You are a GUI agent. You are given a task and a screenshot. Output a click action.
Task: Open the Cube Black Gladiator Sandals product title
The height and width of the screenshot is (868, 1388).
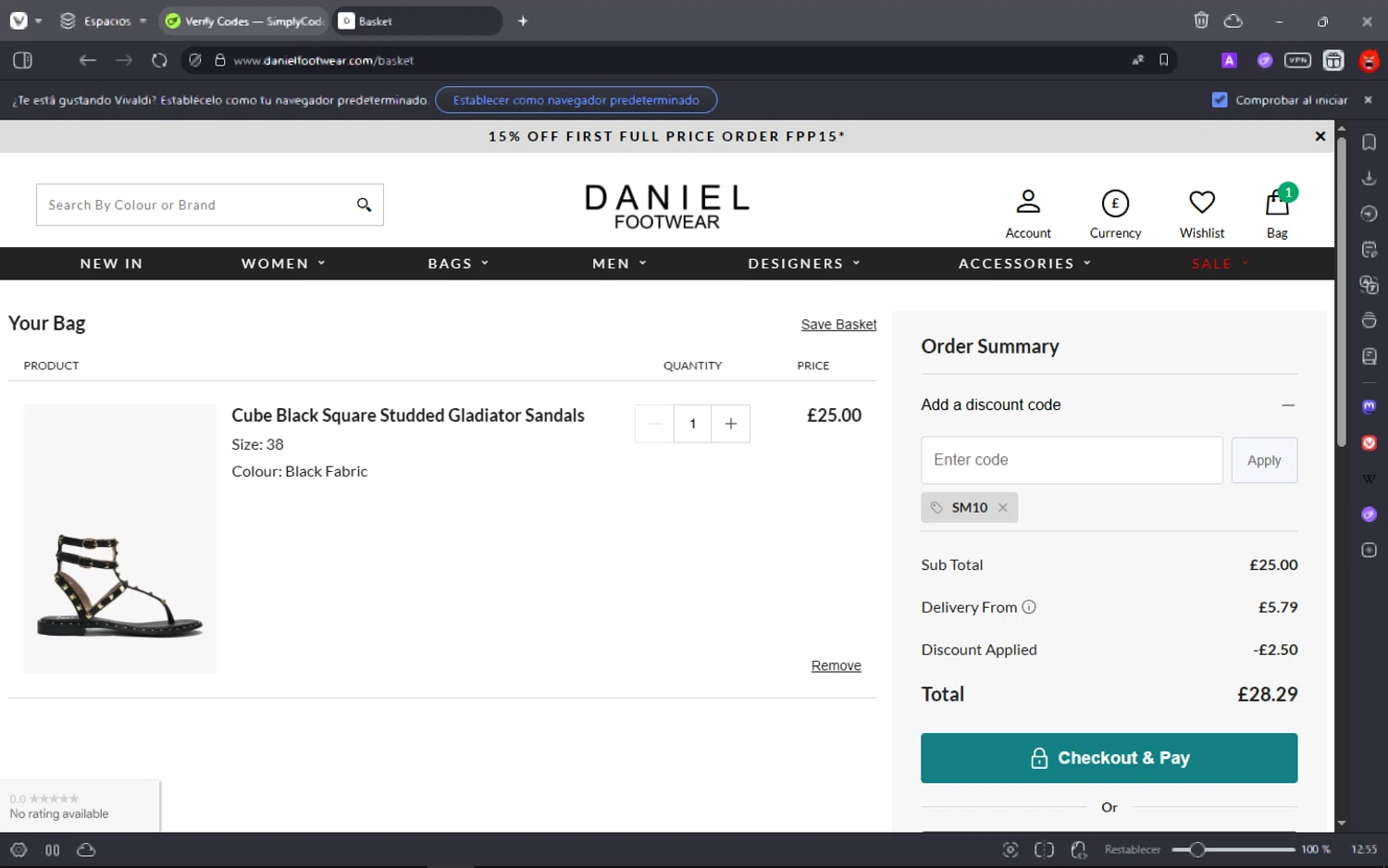coord(408,415)
